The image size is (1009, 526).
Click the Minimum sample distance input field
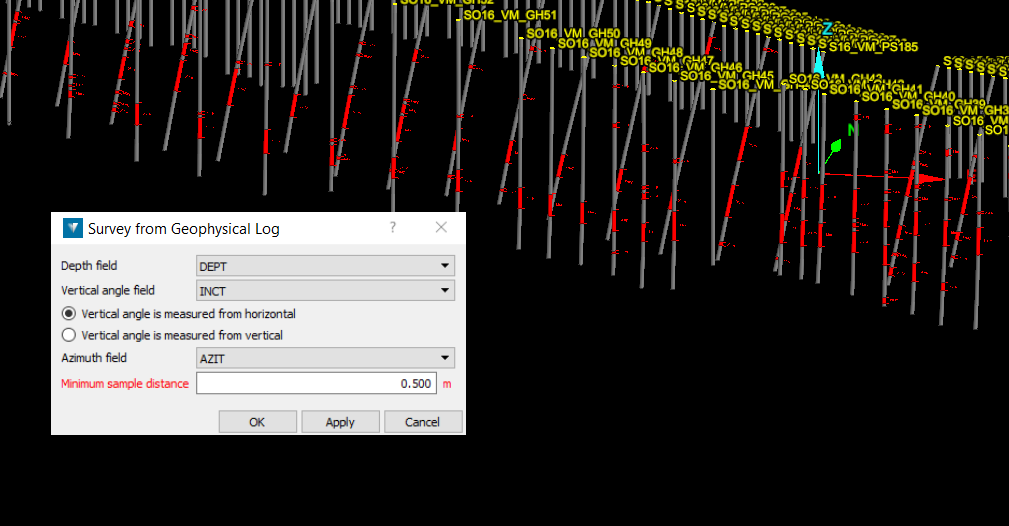[316, 383]
